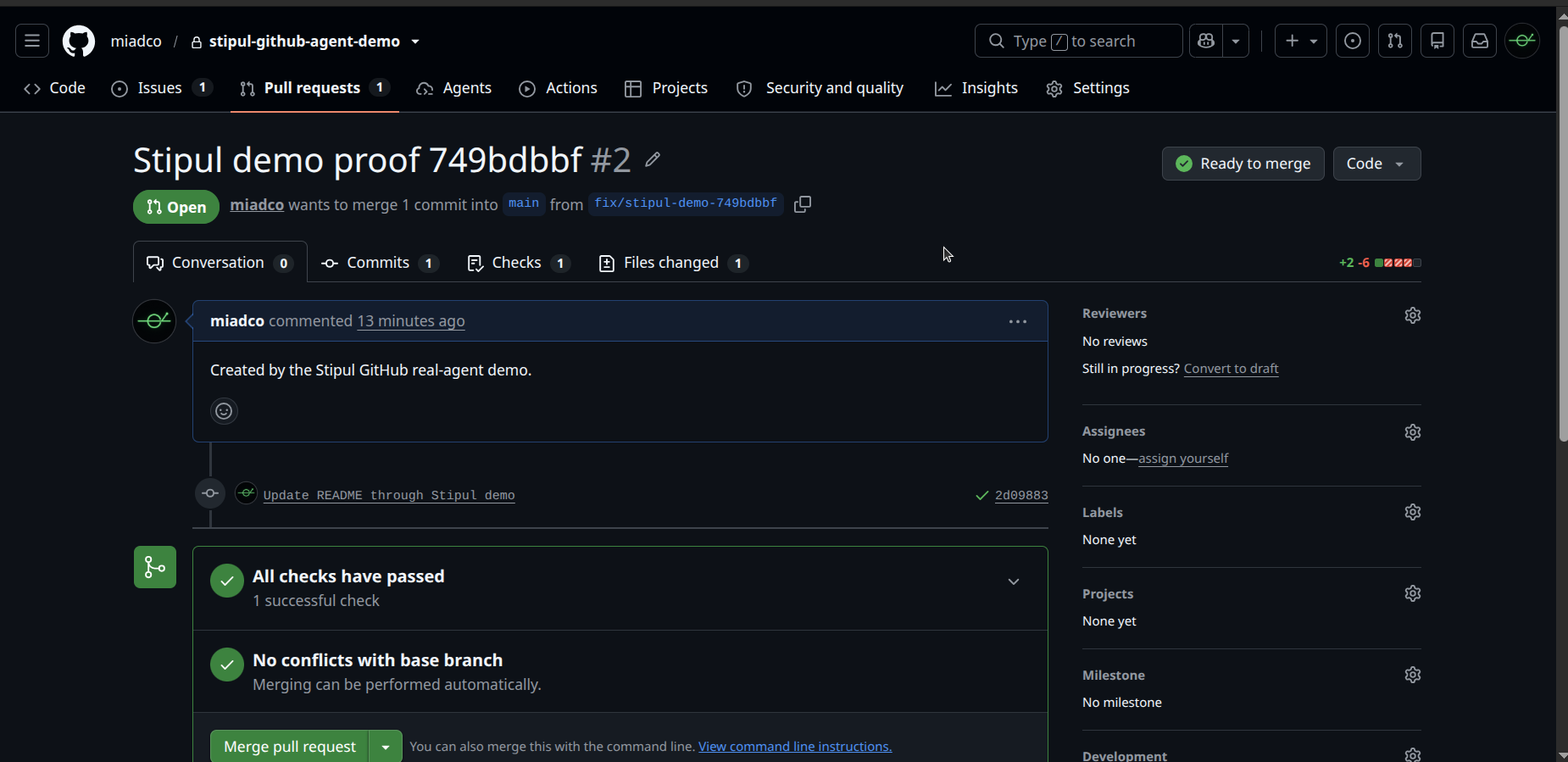Open the hamburger navigation menu
The width and height of the screenshot is (1568, 762).
pos(32,41)
